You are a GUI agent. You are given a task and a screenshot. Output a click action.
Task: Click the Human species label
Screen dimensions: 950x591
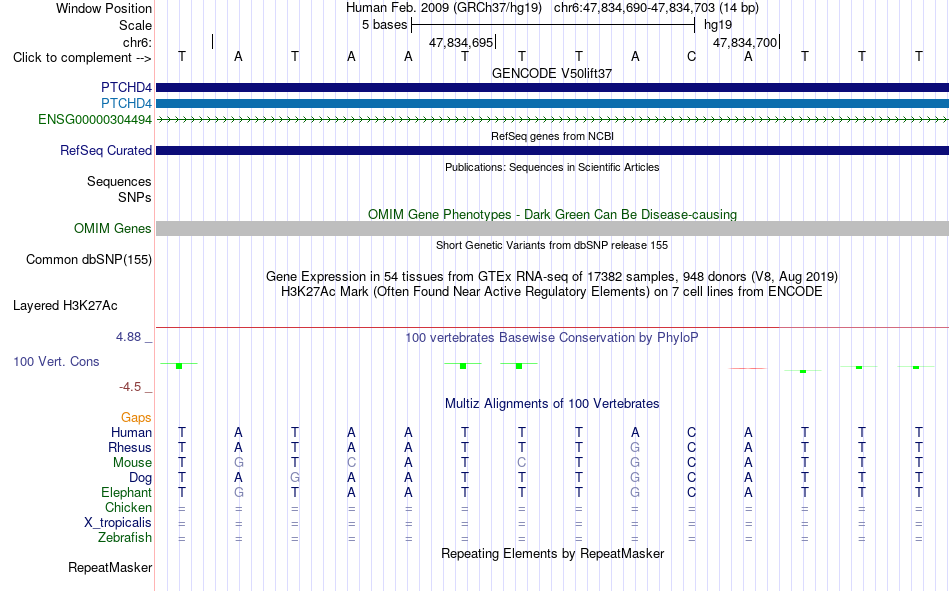(x=131, y=432)
